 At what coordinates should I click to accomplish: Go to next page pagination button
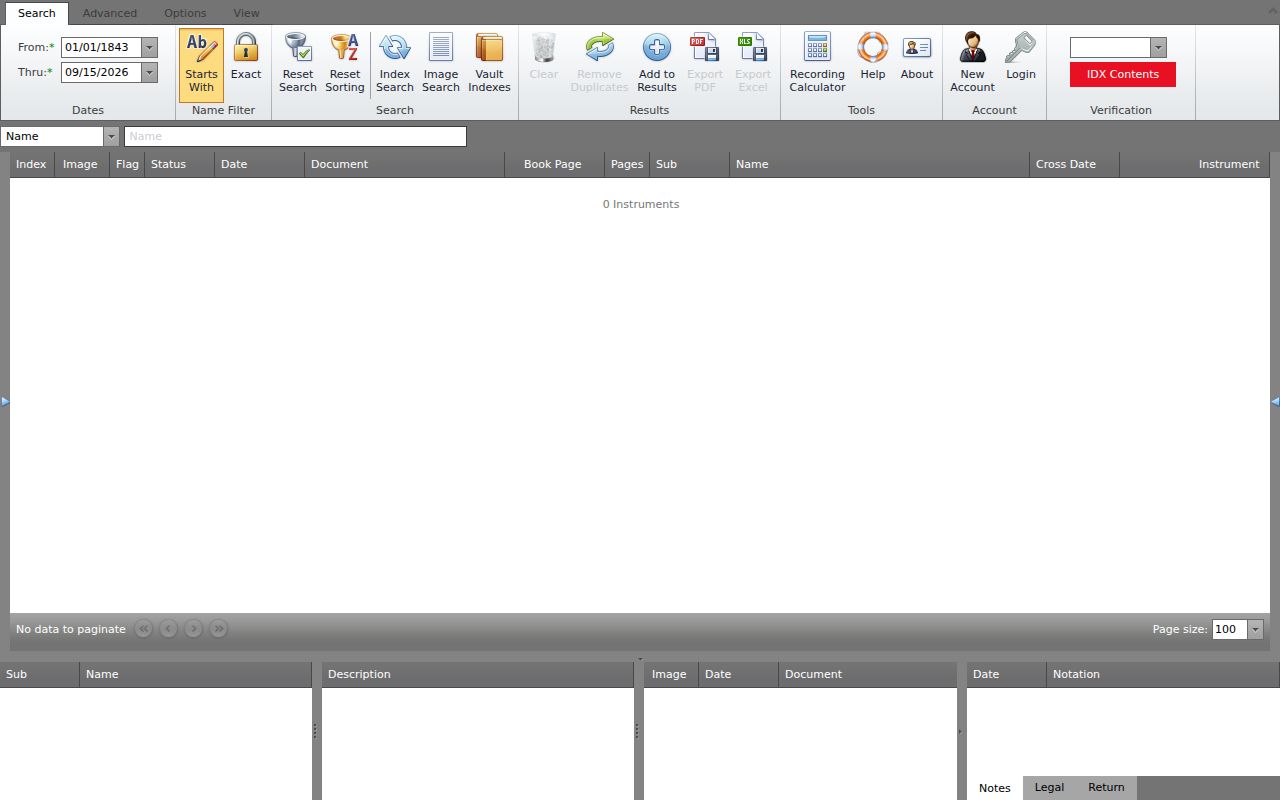[x=194, y=629]
